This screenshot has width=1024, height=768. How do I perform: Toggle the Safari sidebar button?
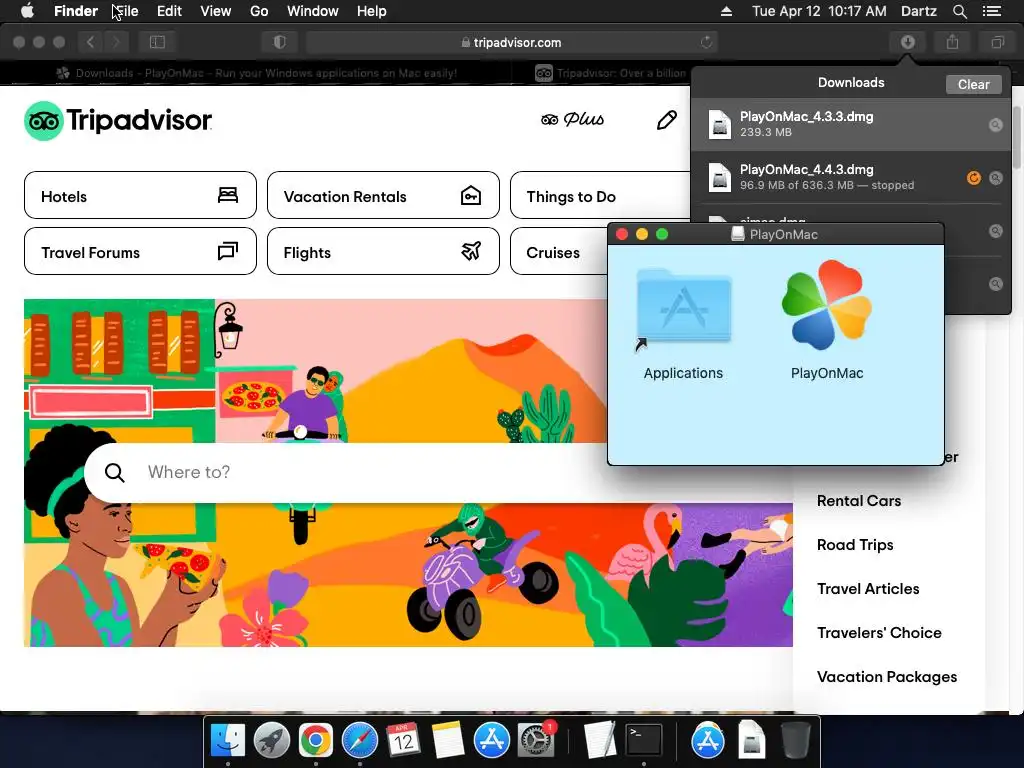157,42
